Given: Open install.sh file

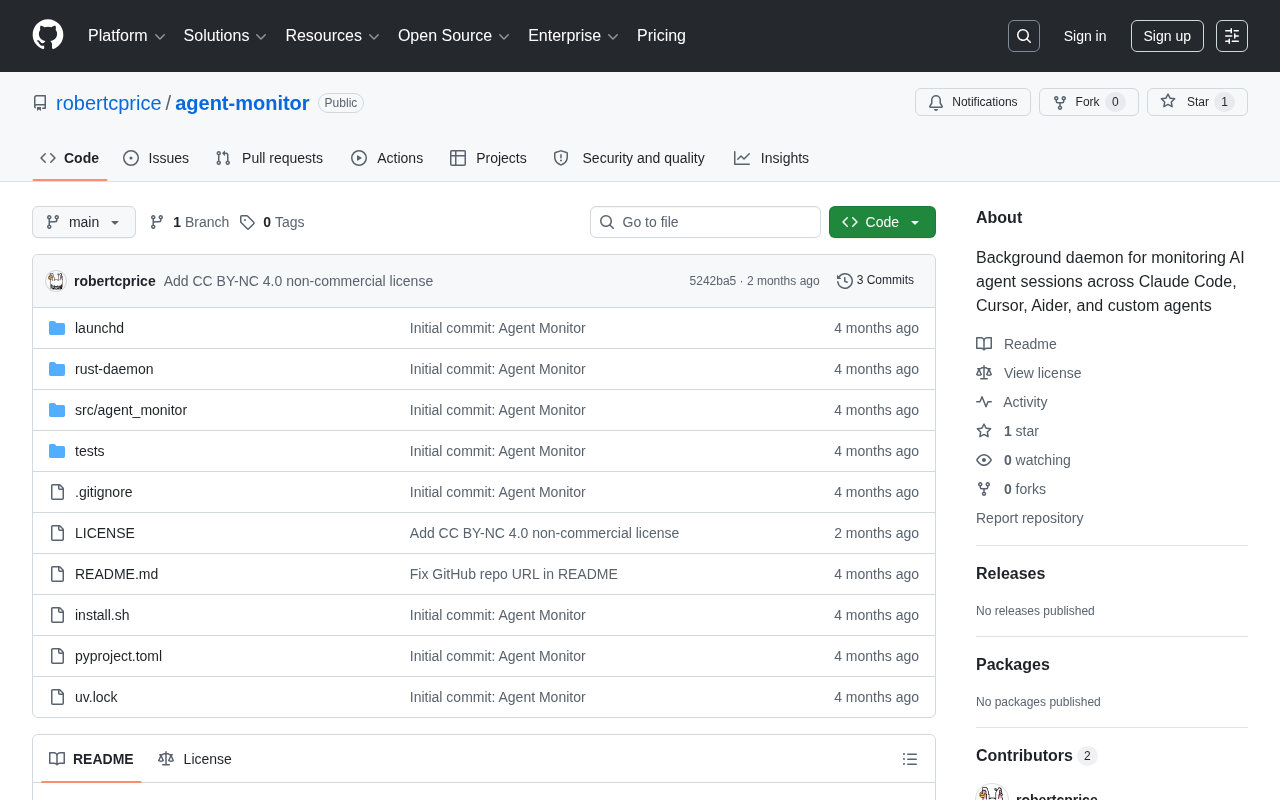Looking at the screenshot, I should 102,615.
